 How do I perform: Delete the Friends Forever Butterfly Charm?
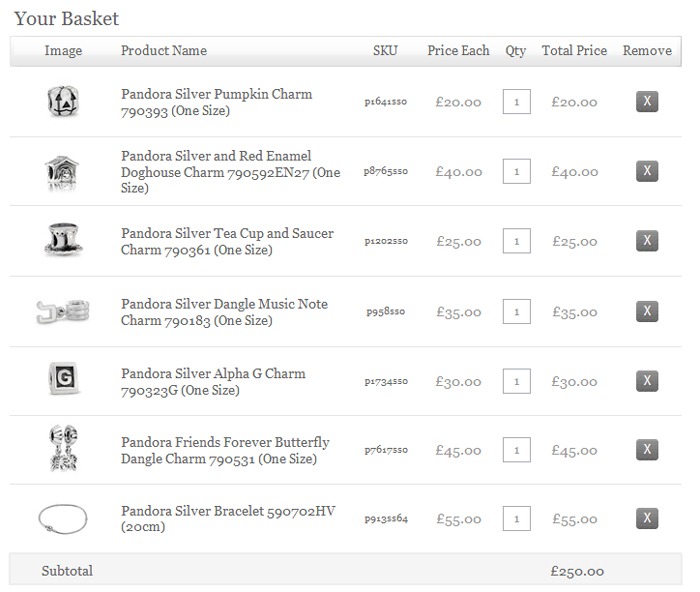pyautogui.click(x=646, y=450)
